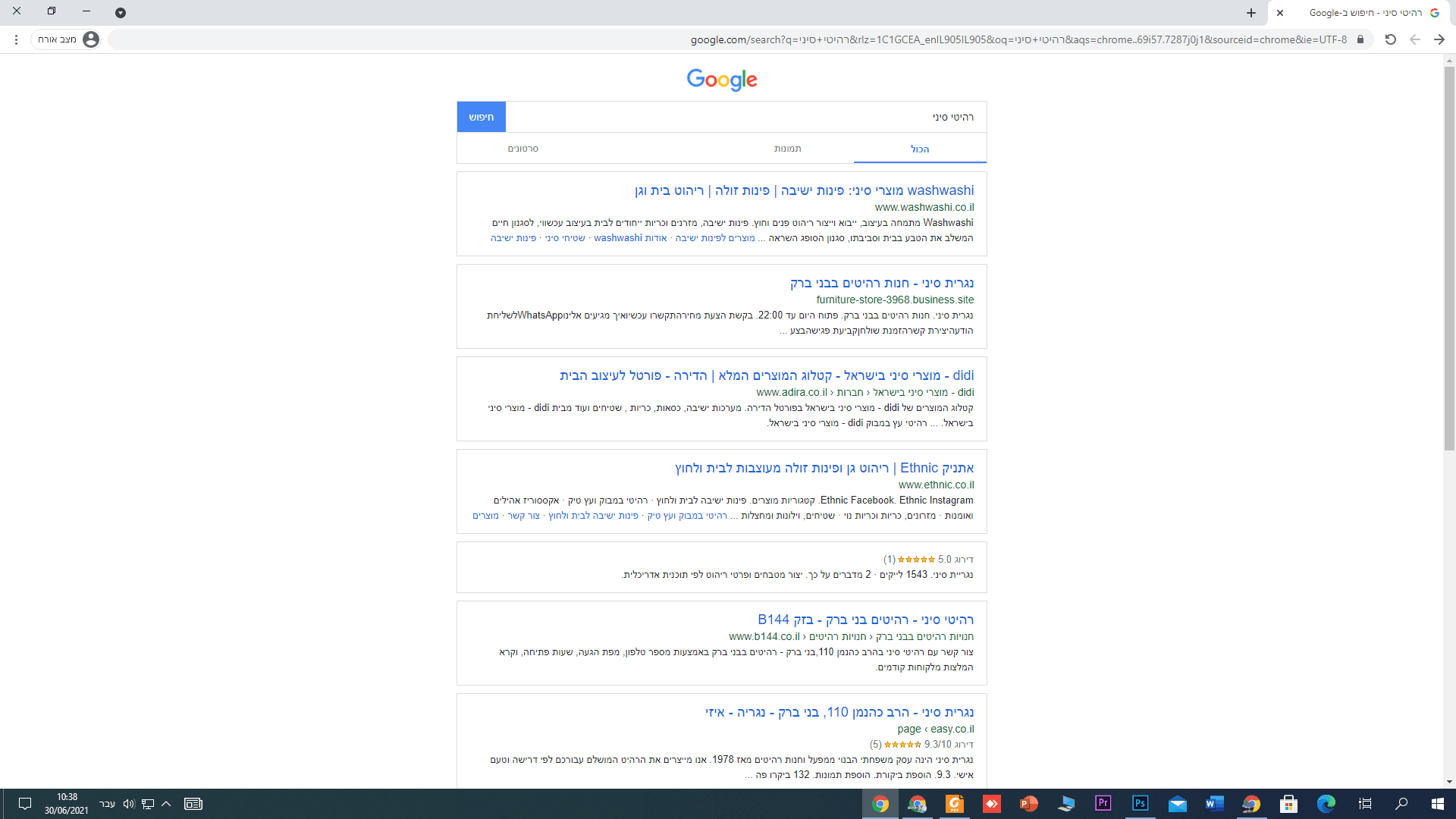Expand the hidden icons tray caret
The width and height of the screenshot is (1456, 819).
point(166,804)
